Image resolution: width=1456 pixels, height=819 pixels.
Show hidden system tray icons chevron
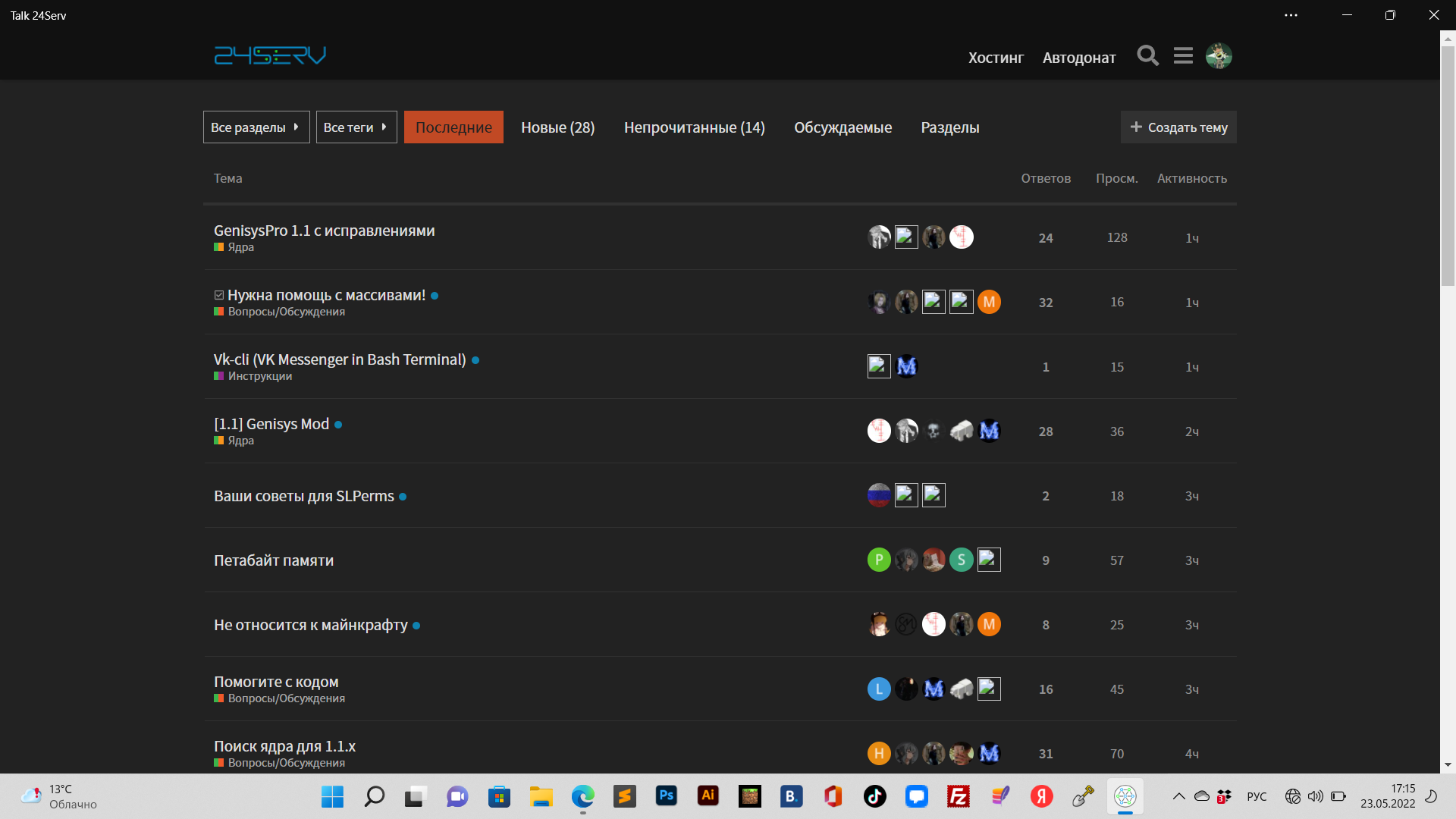[1178, 796]
